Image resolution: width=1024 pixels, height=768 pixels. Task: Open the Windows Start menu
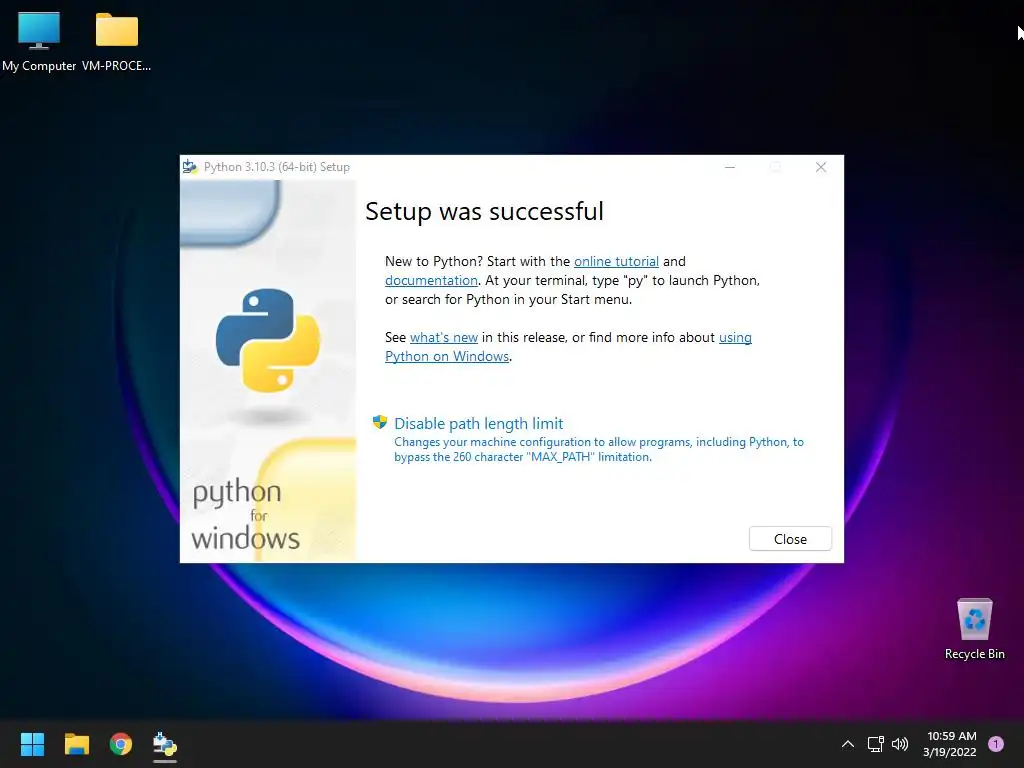(x=32, y=744)
